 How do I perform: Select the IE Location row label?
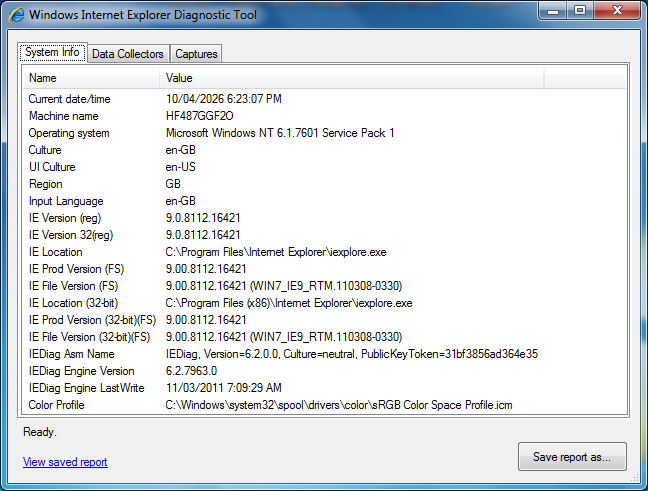(x=55, y=252)
